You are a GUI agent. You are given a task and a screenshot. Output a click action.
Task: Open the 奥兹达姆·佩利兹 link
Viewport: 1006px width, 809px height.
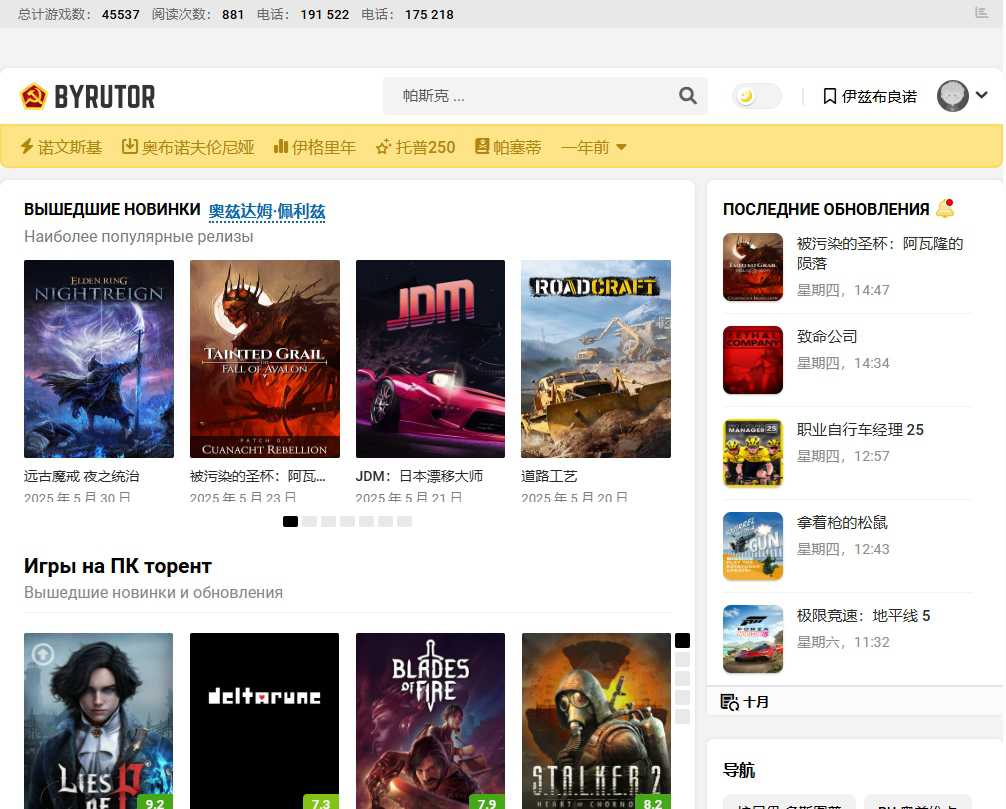[x=264, y=210]
